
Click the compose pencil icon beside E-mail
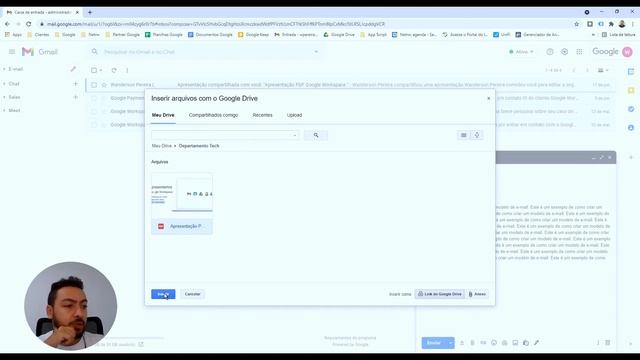(x=73, y=69)
